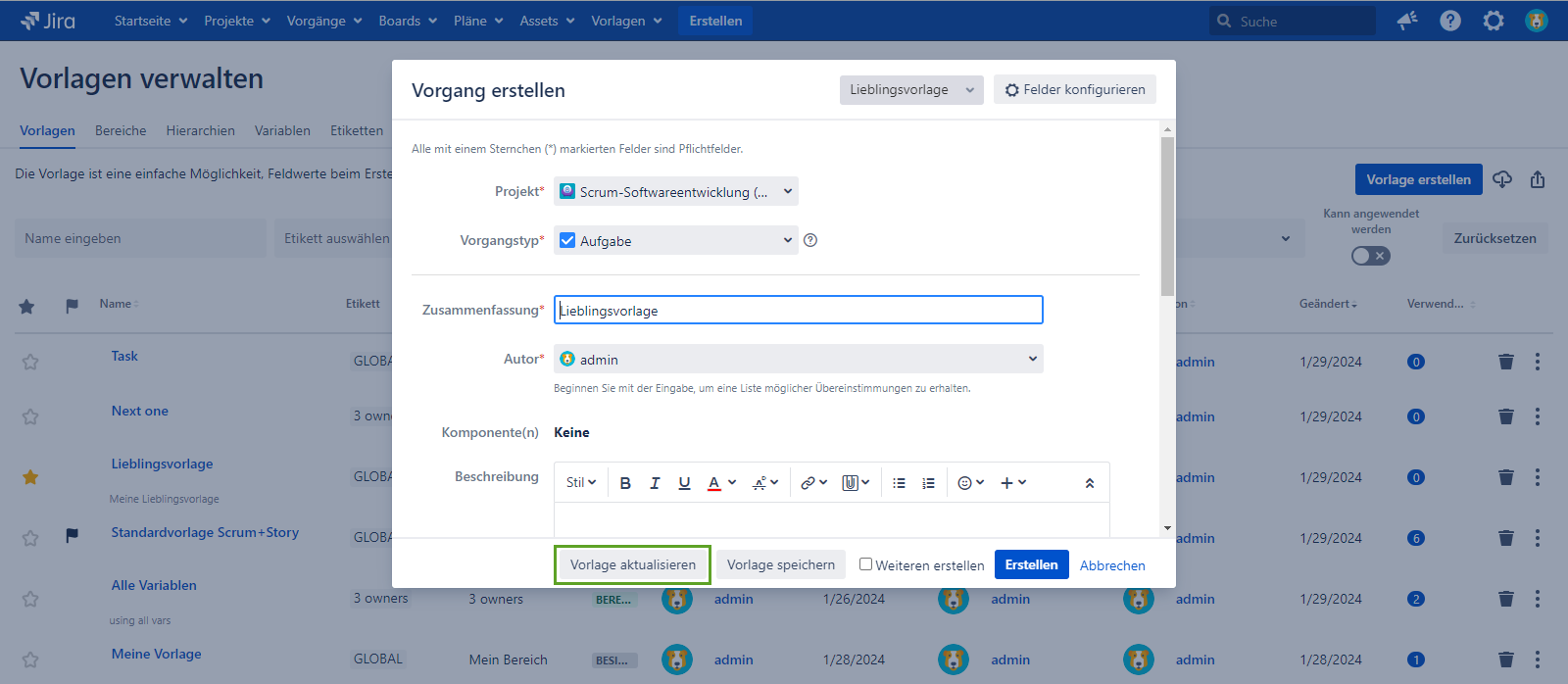
Task: Collapse the editor toolbar with double chevron
Action: 1089,483
